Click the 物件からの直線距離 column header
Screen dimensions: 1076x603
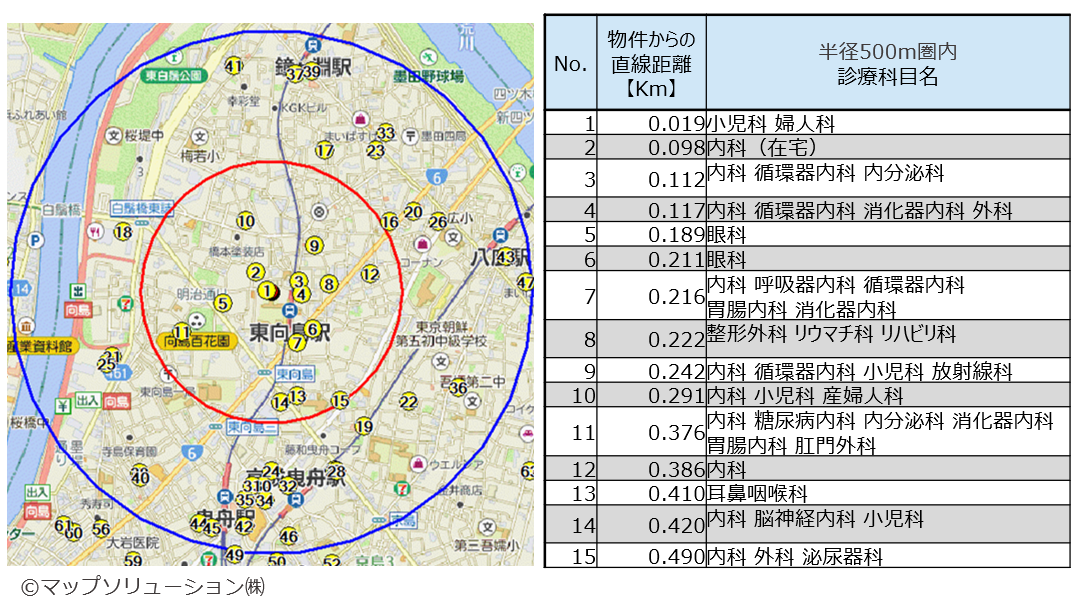click(x=651, y=62)
